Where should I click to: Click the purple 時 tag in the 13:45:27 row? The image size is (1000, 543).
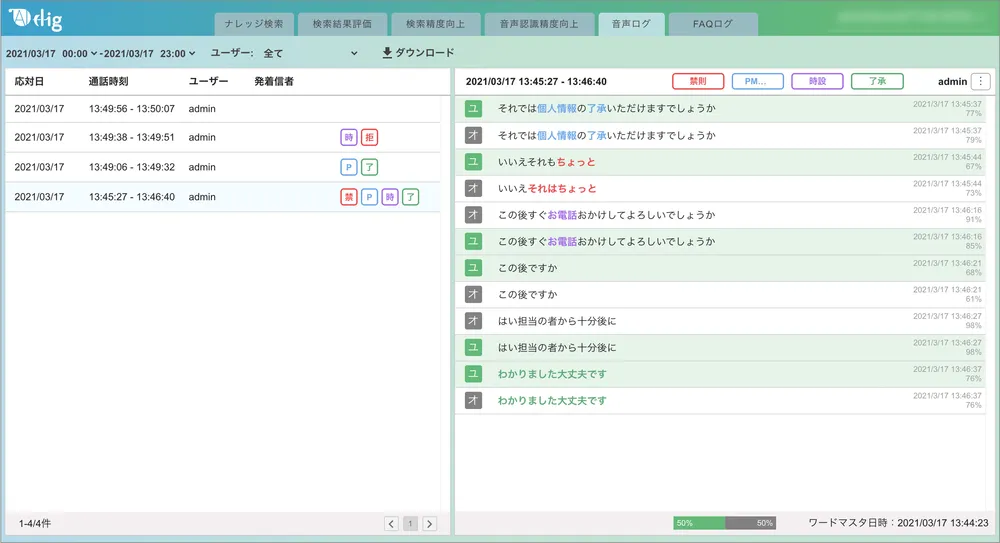click(390, 197)
